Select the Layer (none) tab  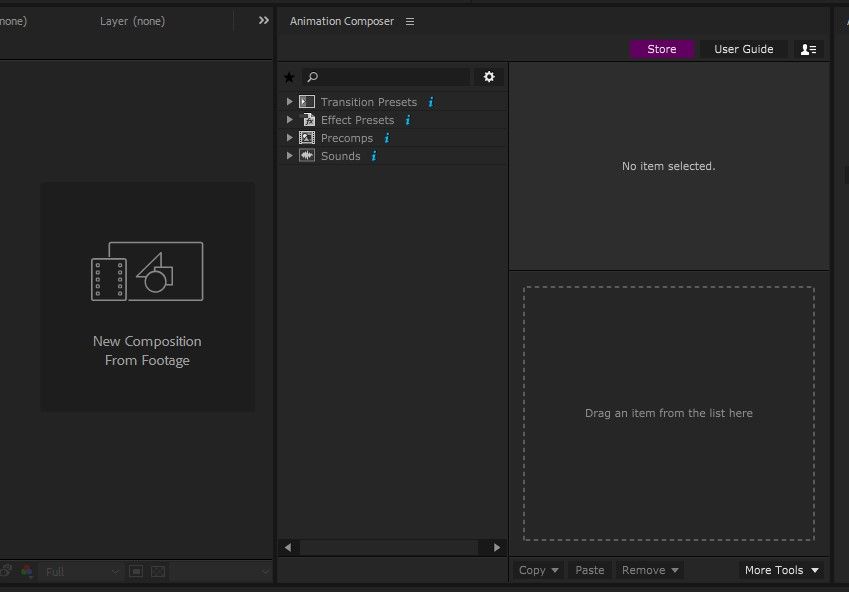[x=132, y=21]
